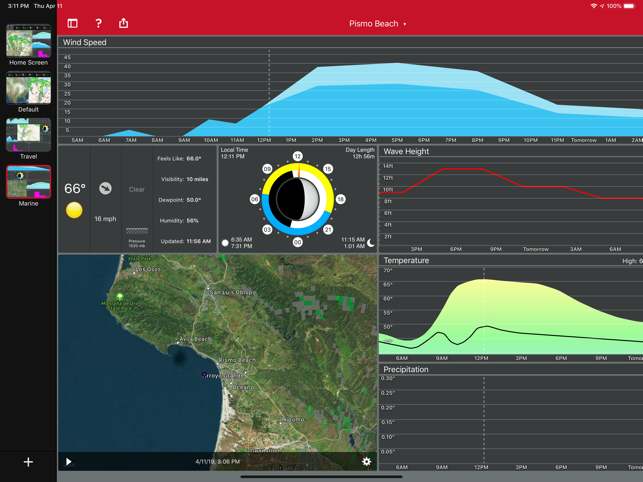Tap the moon phase in the day clock

(298, 199)
